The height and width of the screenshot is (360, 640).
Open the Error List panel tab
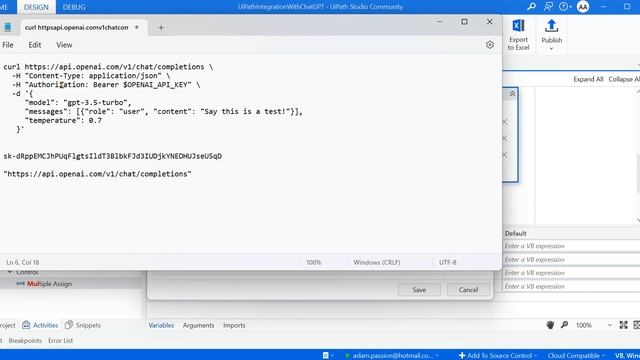coord(60,340)
